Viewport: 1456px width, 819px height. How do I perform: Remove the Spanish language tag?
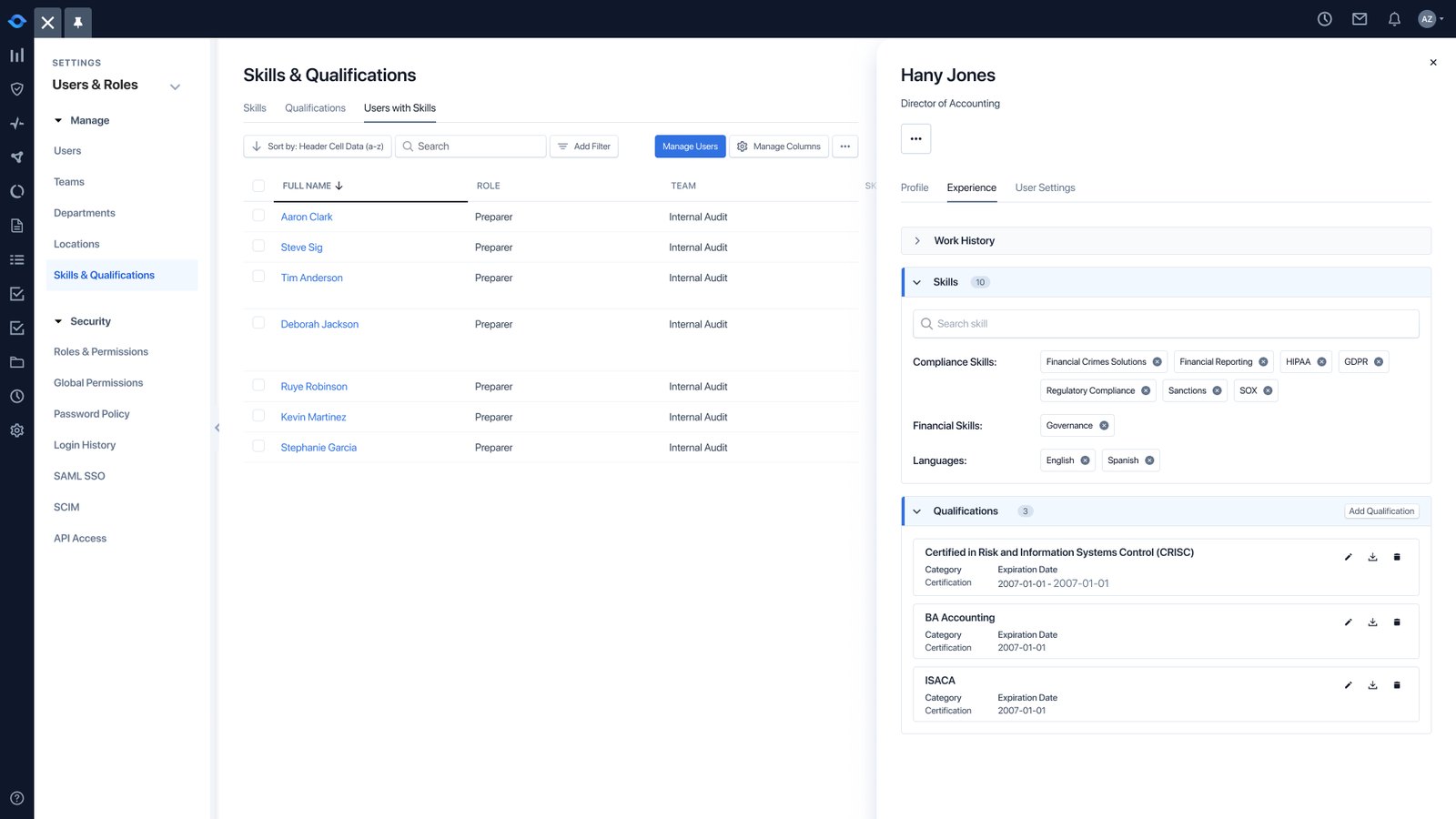click(1149, 460)
